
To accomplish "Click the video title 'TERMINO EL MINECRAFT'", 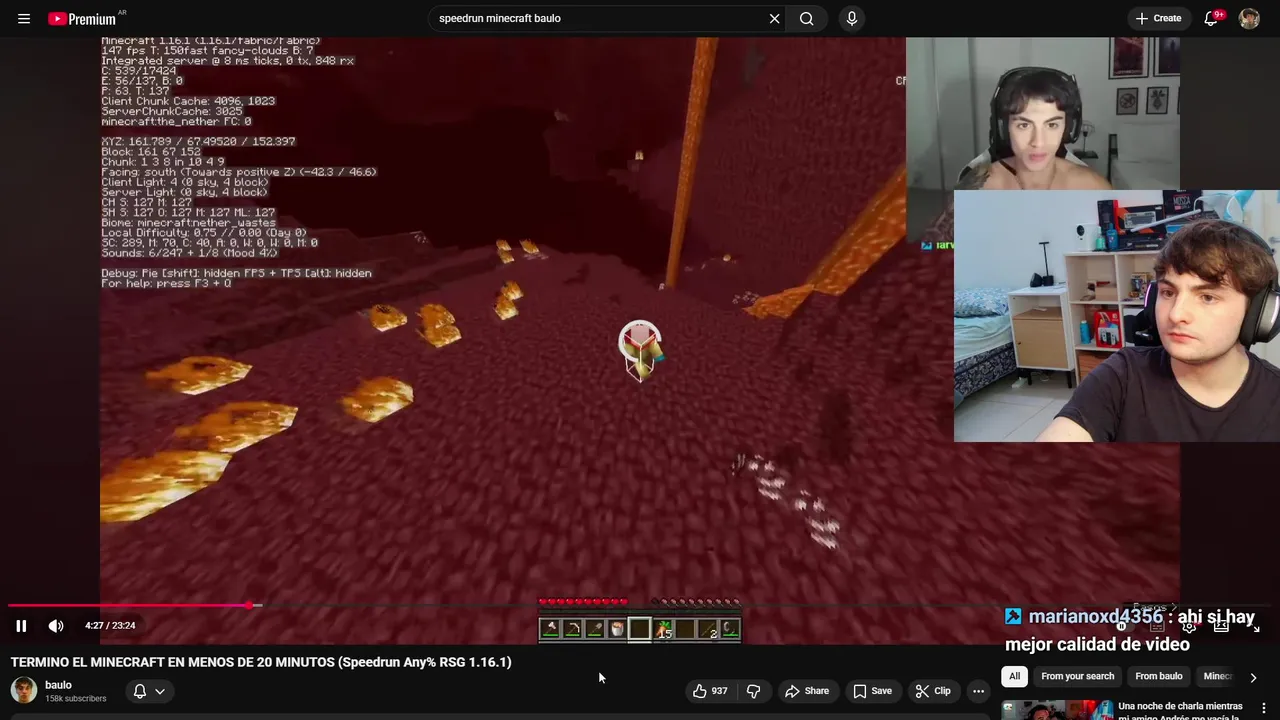I will 261,662.
